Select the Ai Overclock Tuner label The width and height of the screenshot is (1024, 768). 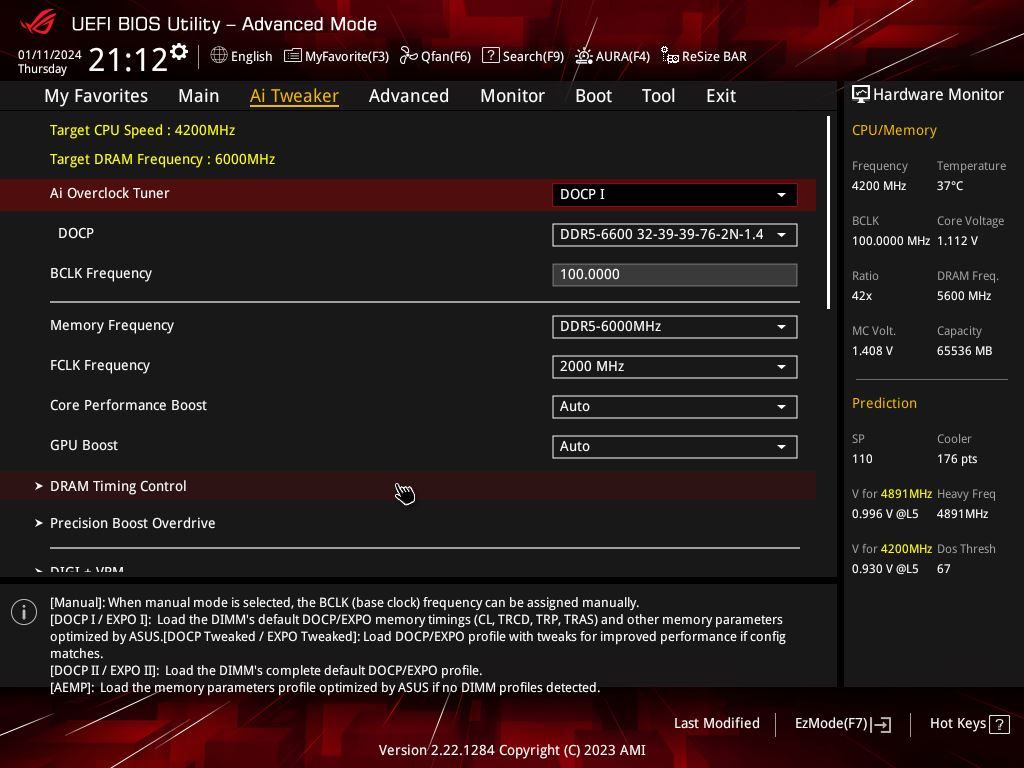(110, 193)
